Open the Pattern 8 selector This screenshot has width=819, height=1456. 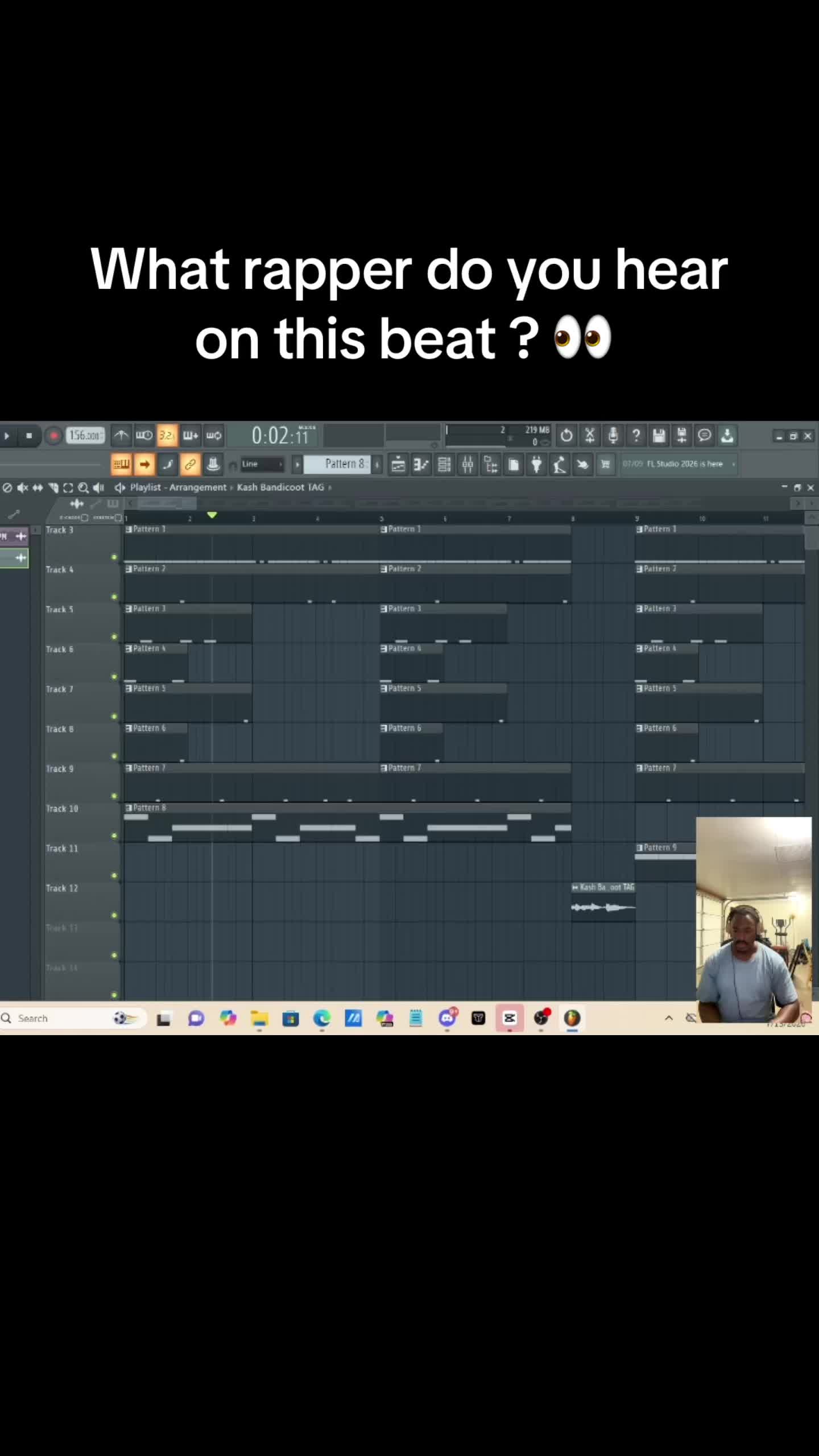pos(338,464)
